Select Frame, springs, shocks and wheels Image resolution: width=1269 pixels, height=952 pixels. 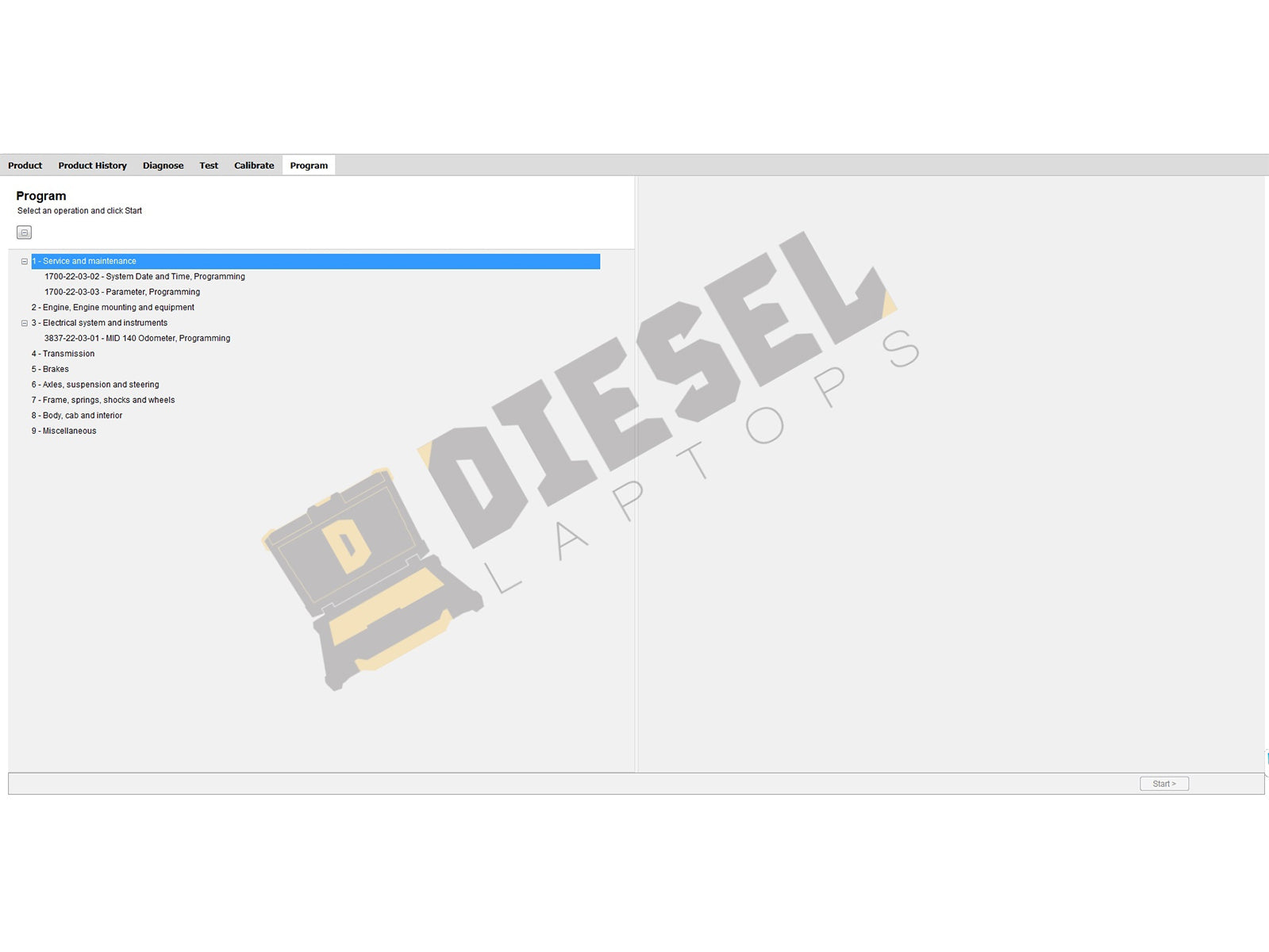click(103, 400)
